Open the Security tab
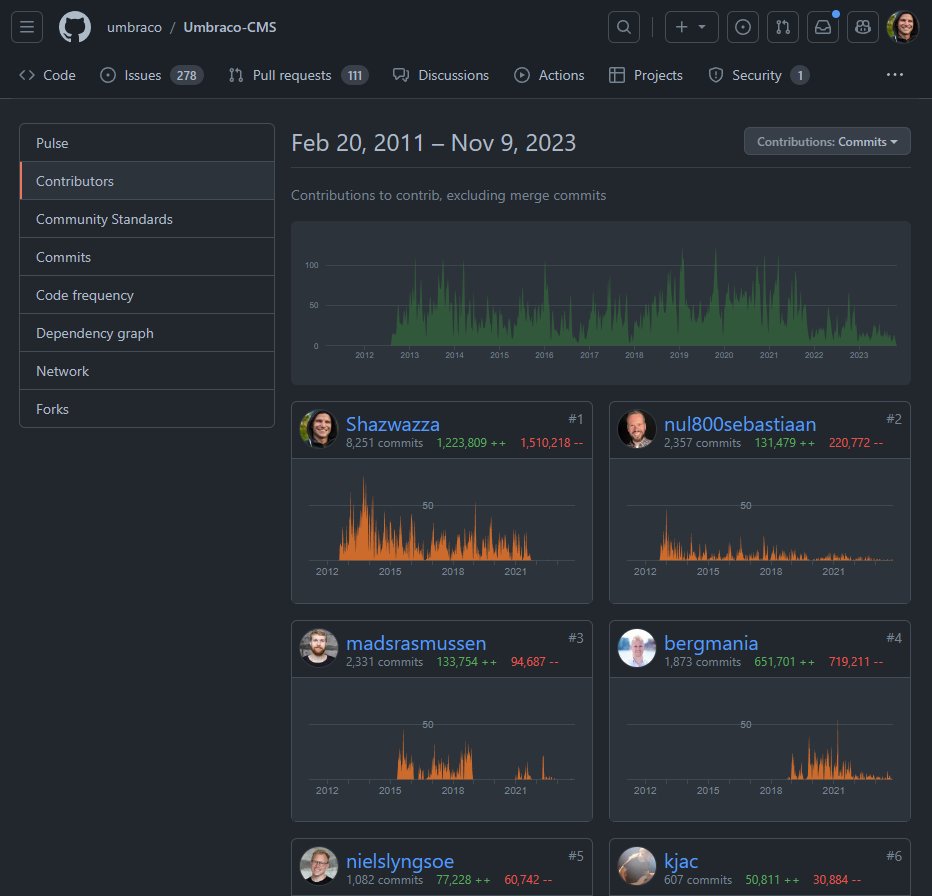This screenshot has width=932, height=896. pyautogui.click(x=758, y=75)
